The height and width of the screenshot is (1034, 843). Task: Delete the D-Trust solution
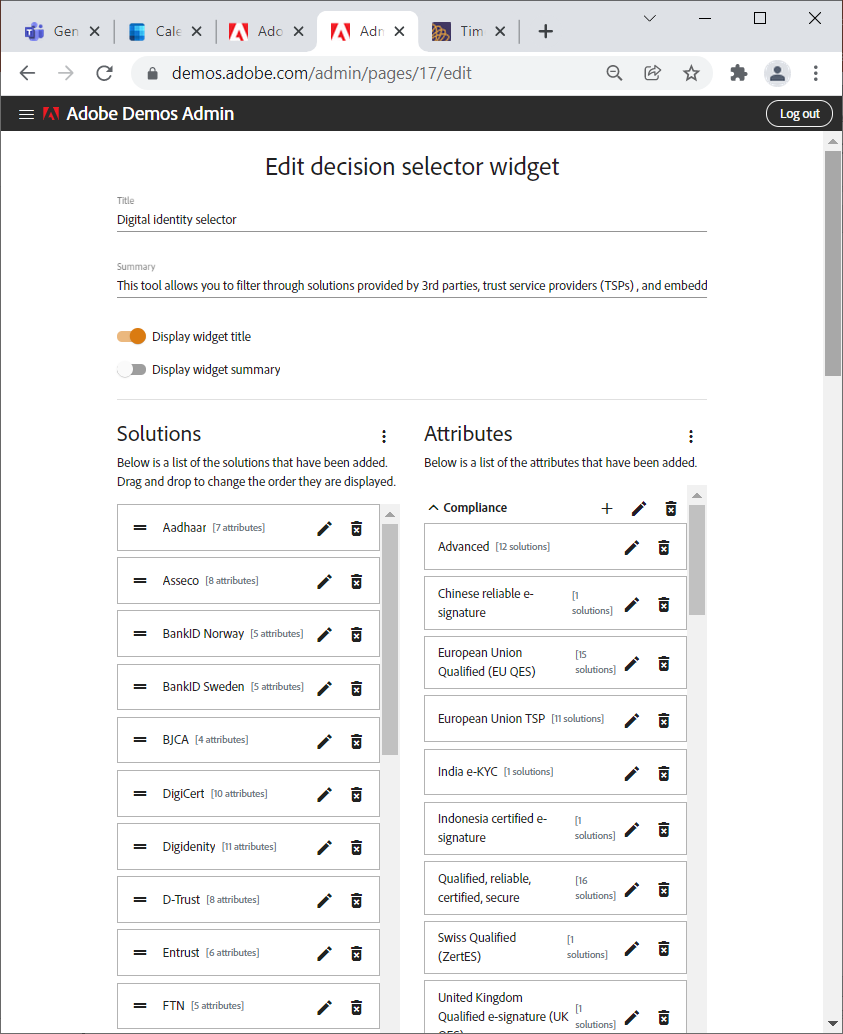tap(356, 900)
